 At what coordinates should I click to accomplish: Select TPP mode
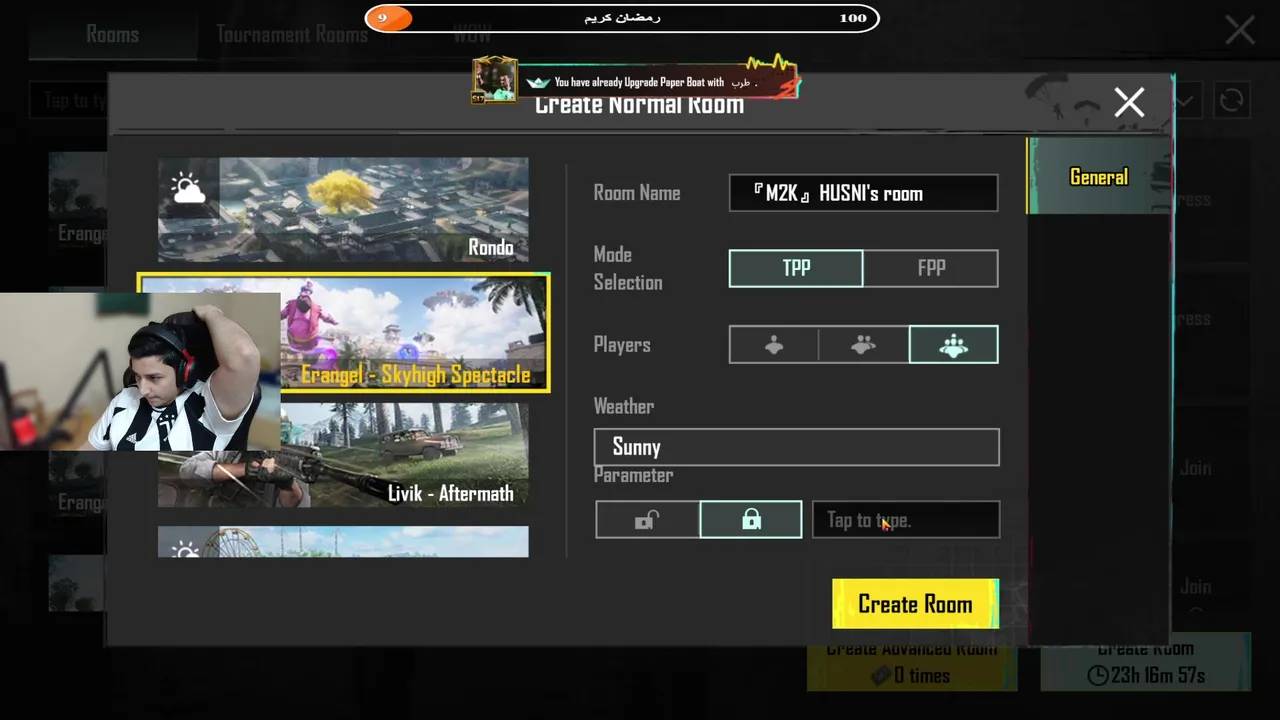click(x=796, y=268)
